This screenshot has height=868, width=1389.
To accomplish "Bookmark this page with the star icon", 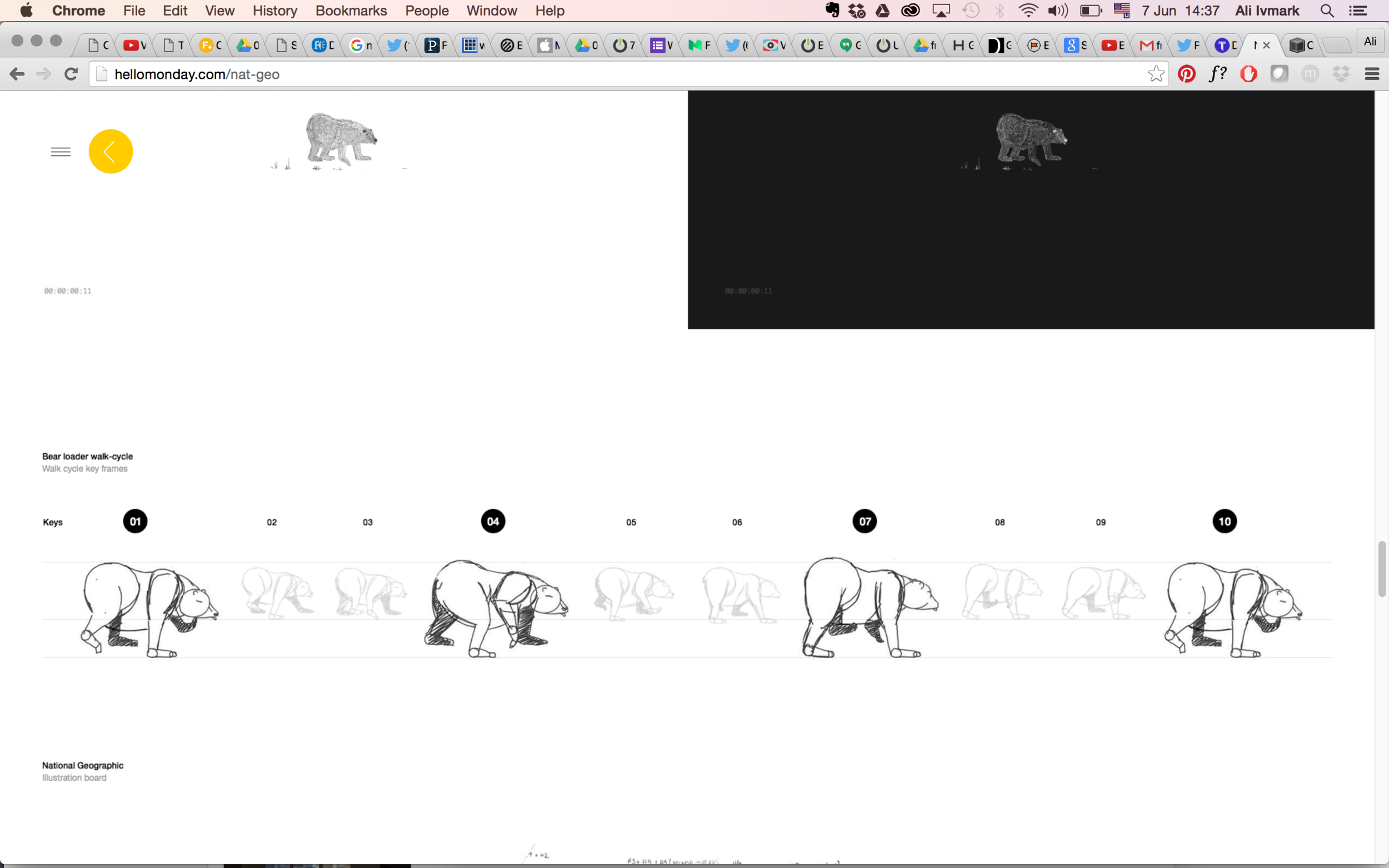I will pyautogui.click(x=1156, y=74).
